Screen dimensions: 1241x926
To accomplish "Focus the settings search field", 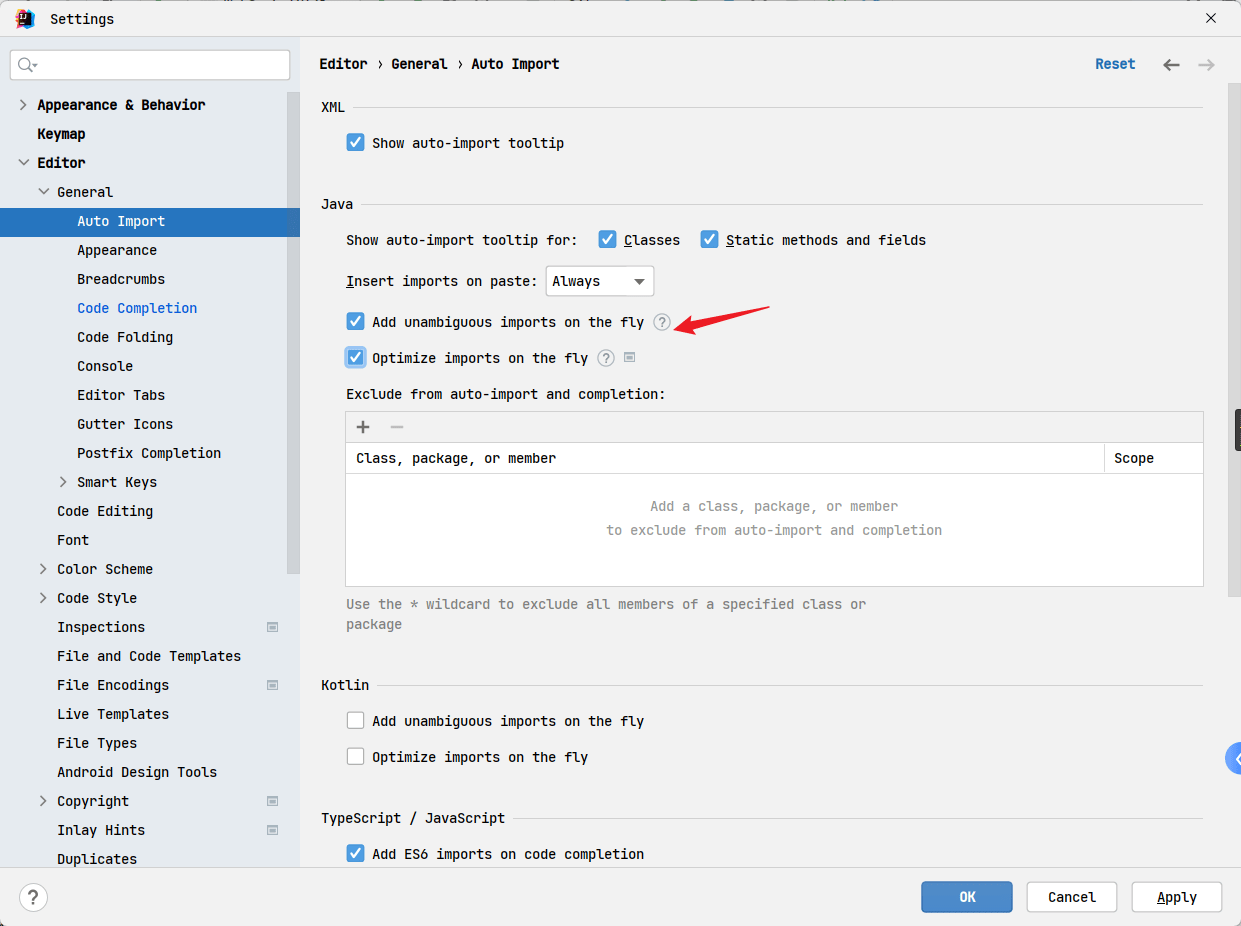I will [x=150, y=65].
